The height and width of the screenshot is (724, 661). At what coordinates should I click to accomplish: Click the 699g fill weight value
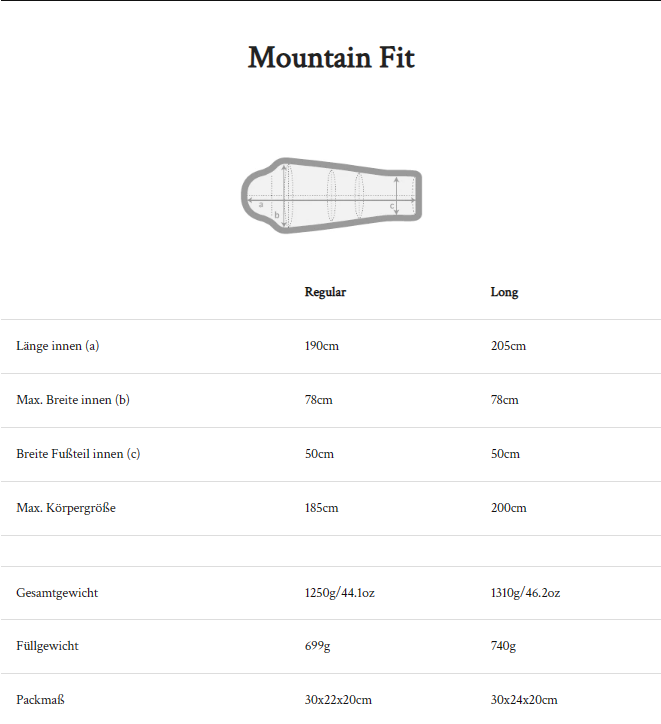point(317,646)
